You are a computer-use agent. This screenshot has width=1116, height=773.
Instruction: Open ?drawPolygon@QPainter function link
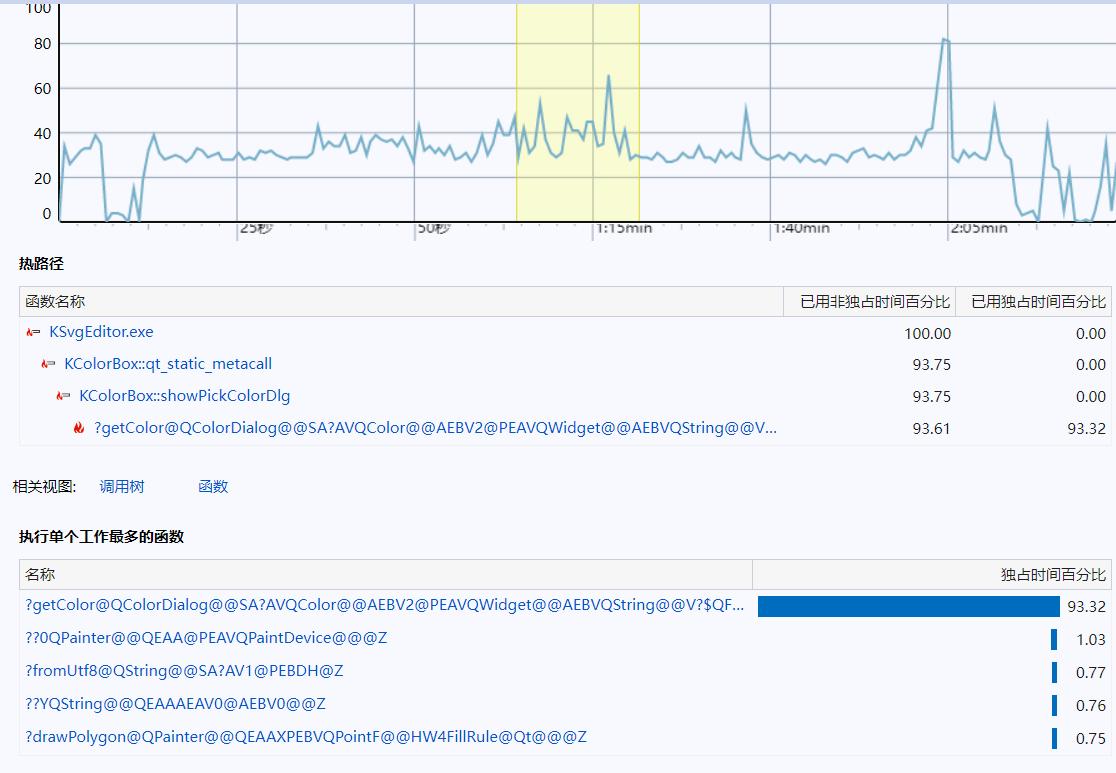(x=306, y=737)
